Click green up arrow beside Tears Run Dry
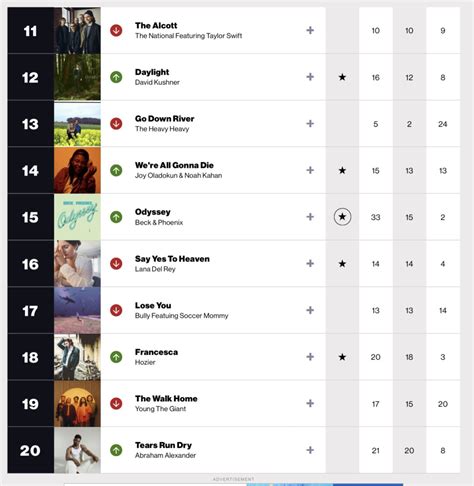 (x=116, y=450)
